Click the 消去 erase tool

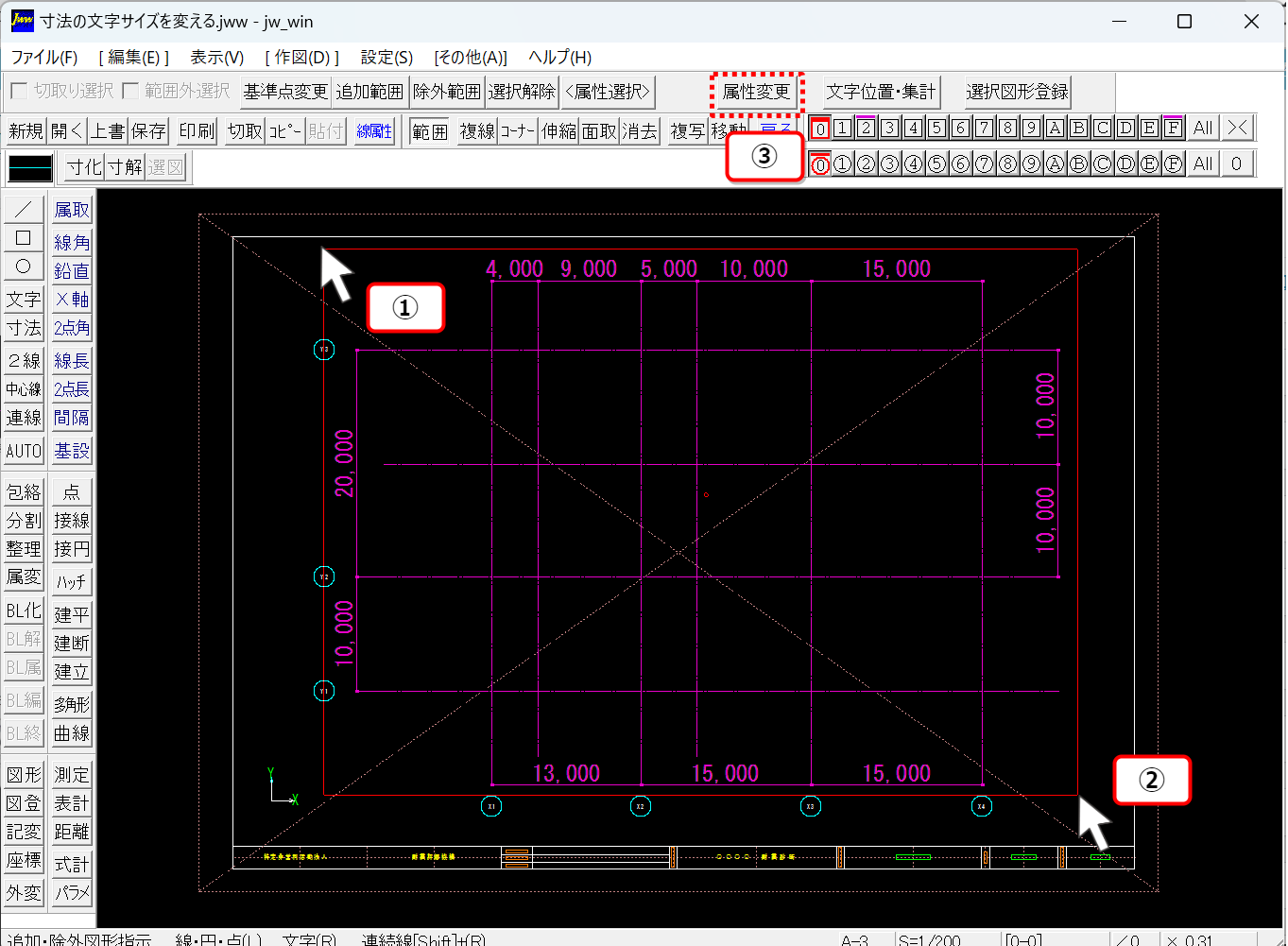(x=640, y=131)
